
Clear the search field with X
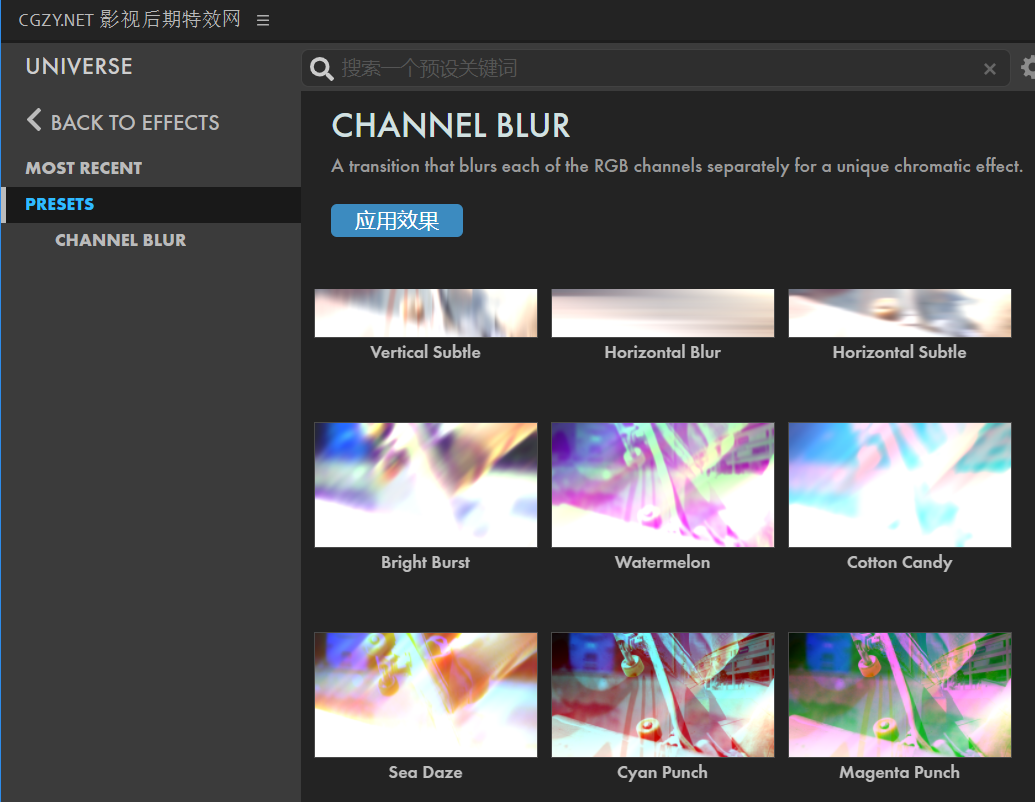(989, 69)
